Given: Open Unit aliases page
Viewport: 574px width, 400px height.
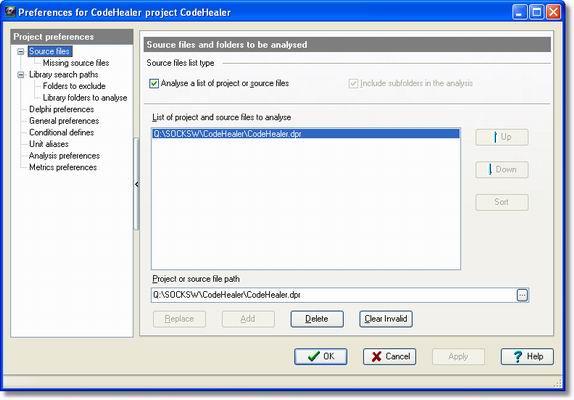Looking at the screenshot, I should coord(49,144).
